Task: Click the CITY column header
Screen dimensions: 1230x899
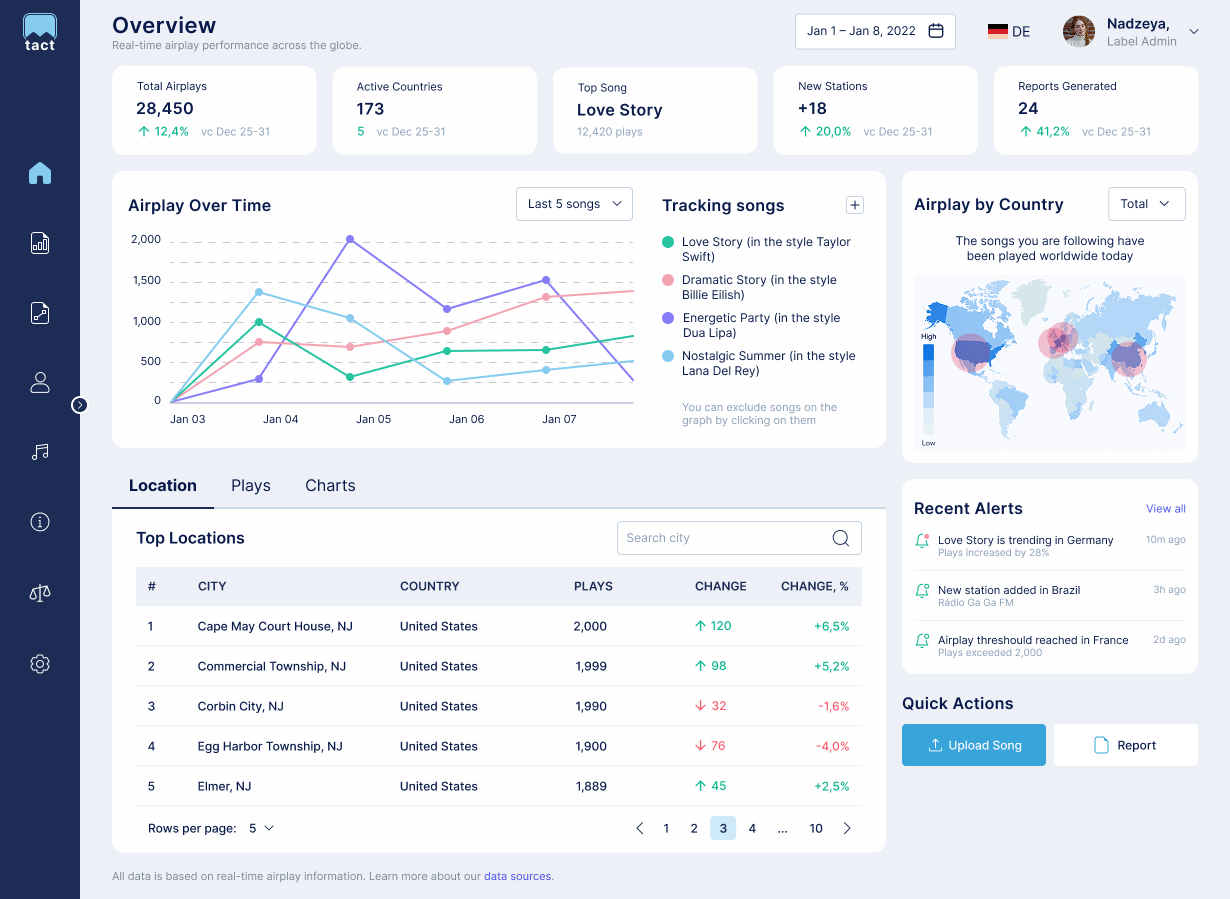Action: (x=212, y=586)
